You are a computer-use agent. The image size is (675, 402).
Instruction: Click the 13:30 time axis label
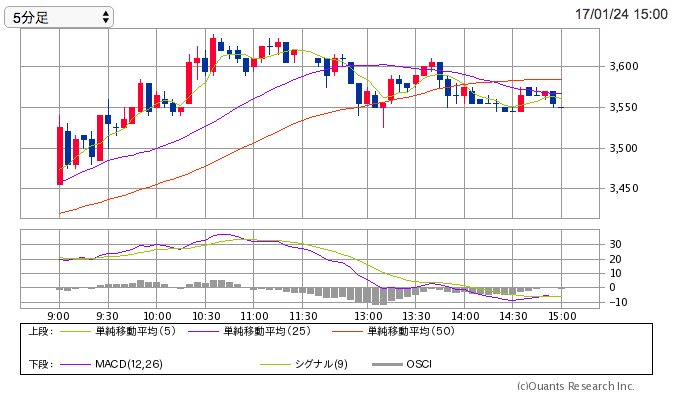[416, 316]
